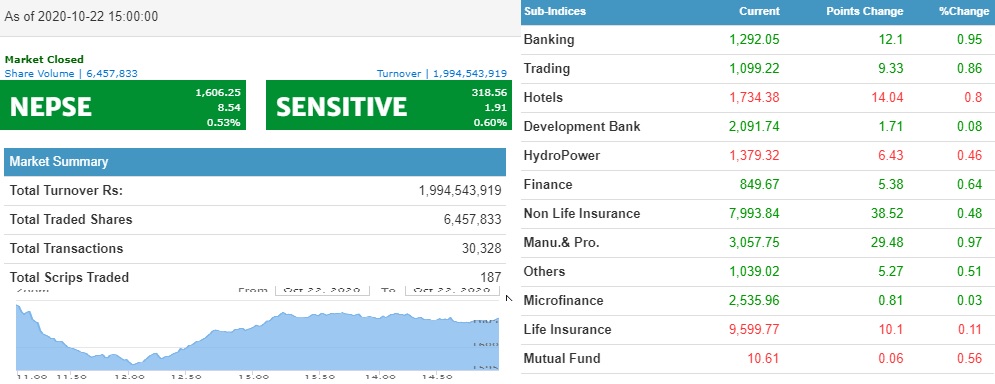Click Manu.& Pro. points change 29.48
Screen dimensions: 995x384
pyautogui.click(x=887, y=242)
